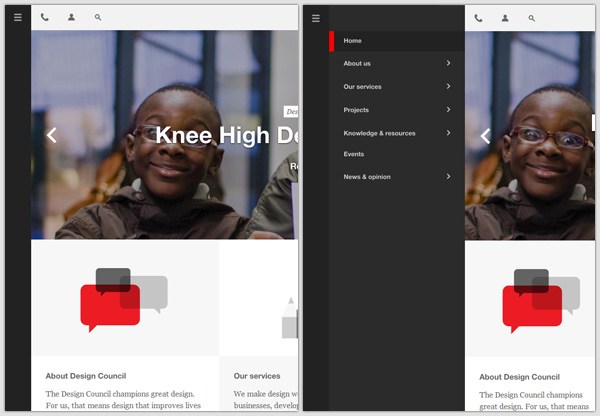Click About Design Council heading in right view
600x416 pixels.
coord(519,377)
